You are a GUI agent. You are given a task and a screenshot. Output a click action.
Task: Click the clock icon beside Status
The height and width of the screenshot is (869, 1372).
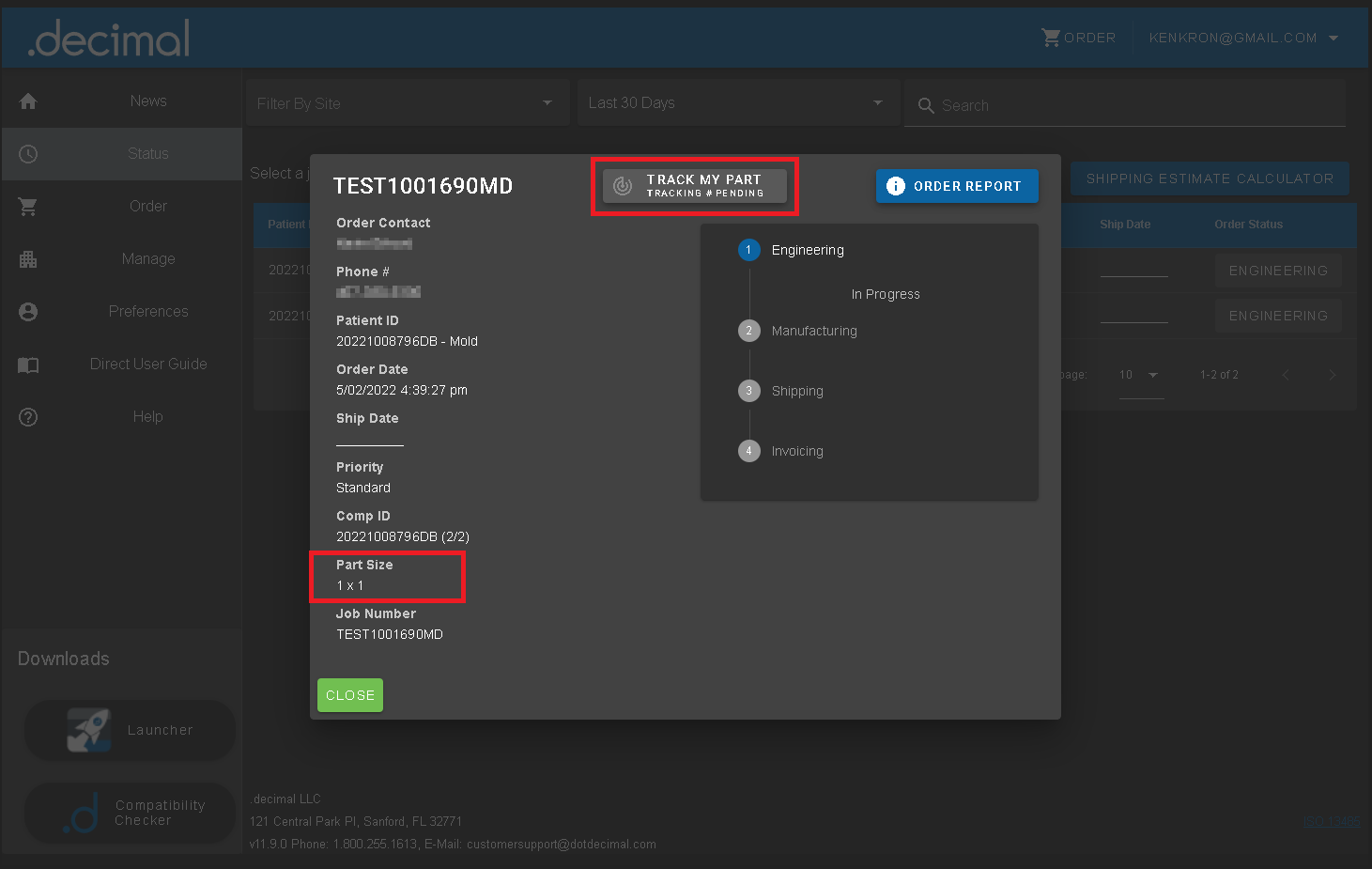[x=28, y=154]
